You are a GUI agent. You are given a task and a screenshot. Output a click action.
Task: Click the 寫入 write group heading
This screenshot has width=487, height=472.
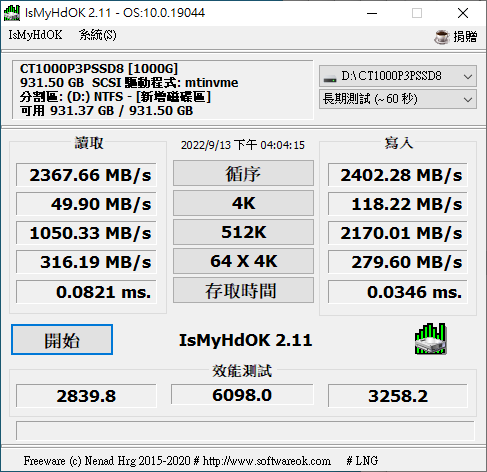(399, 143)
